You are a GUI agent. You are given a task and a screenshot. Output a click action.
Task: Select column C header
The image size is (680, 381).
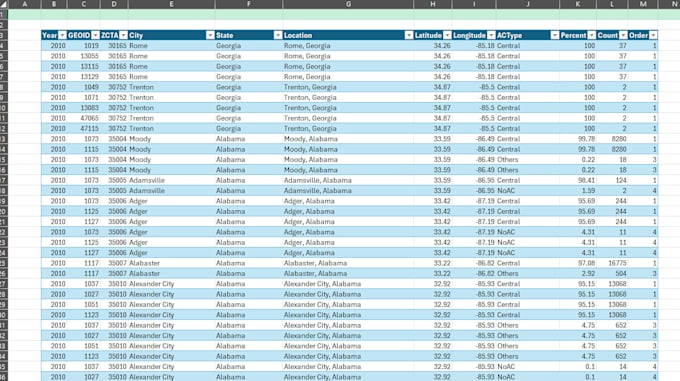[83, 4]
